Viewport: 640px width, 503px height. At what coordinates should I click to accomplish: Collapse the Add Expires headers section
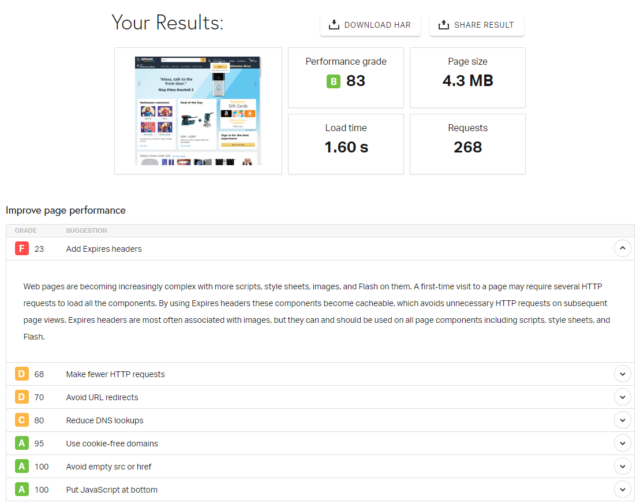622,248
